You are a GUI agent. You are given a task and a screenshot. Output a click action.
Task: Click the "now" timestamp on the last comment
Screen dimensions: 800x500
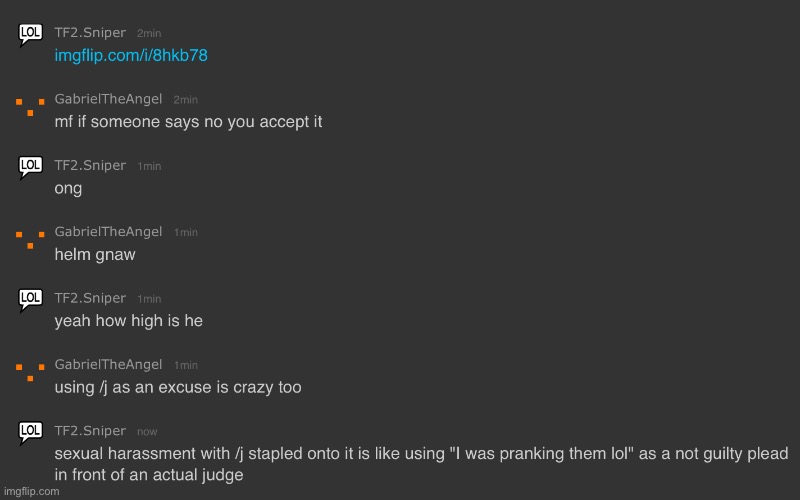click(x=147, y=431)
